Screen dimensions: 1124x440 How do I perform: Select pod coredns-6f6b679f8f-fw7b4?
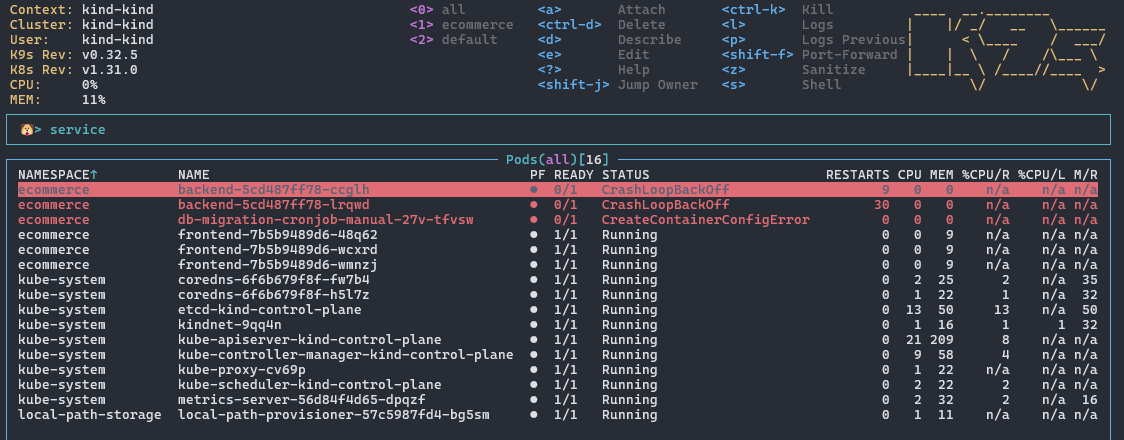coord(558,279)
